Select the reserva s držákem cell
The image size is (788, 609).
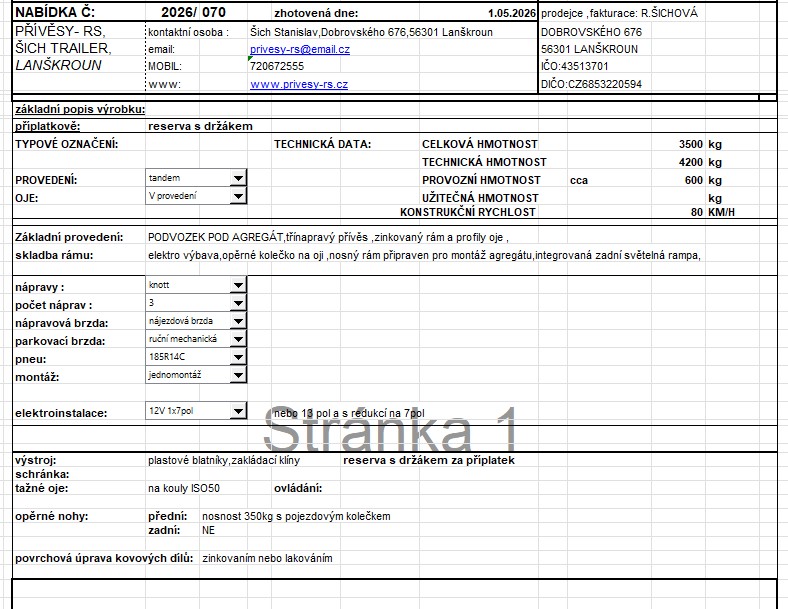(x=200, y=126)
